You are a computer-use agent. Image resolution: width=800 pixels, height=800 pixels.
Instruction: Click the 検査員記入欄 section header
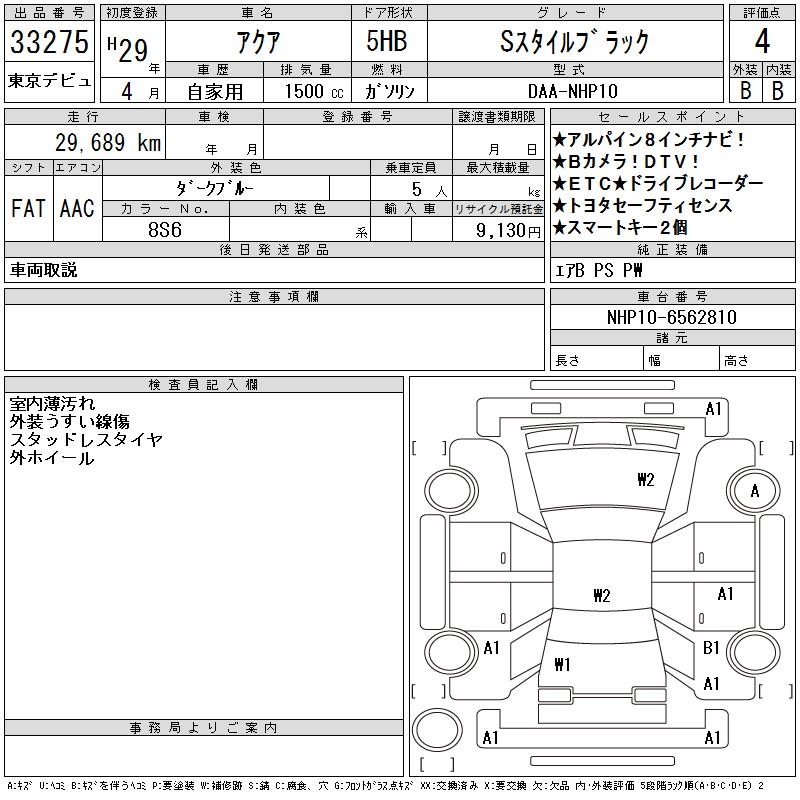click(x=204, y=385)
